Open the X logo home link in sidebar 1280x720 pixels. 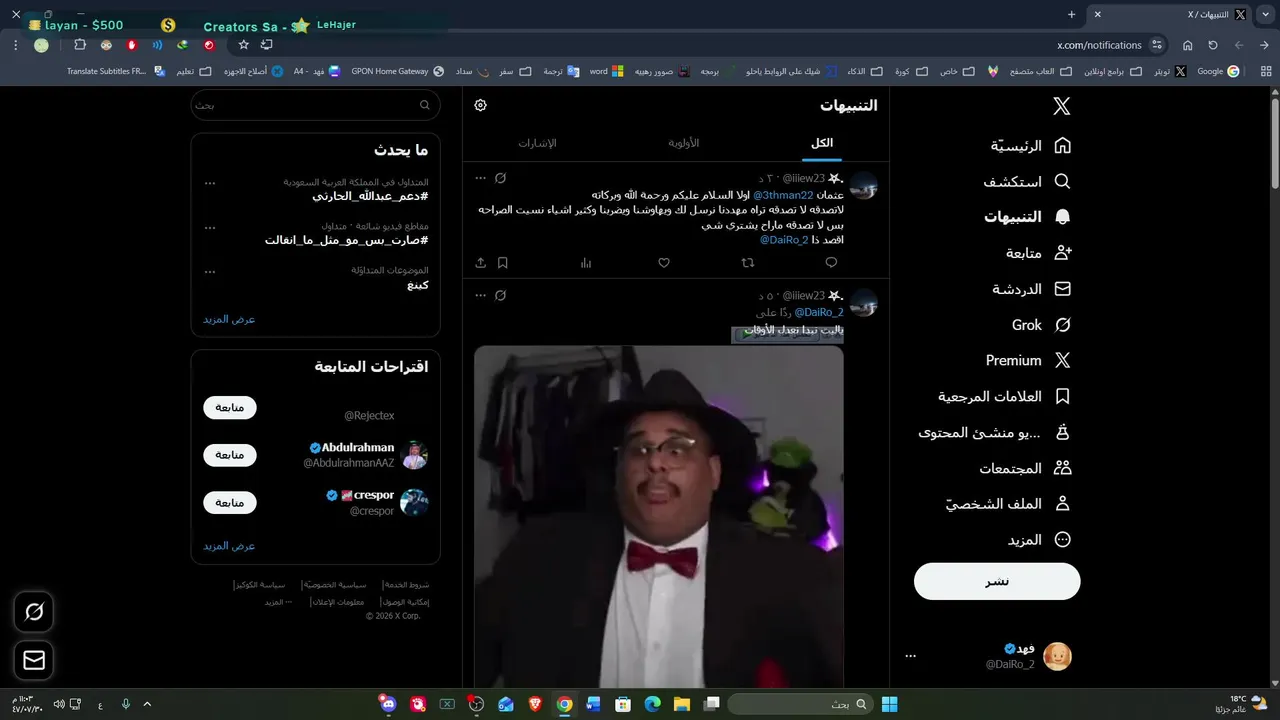(x=1062, y=106)
